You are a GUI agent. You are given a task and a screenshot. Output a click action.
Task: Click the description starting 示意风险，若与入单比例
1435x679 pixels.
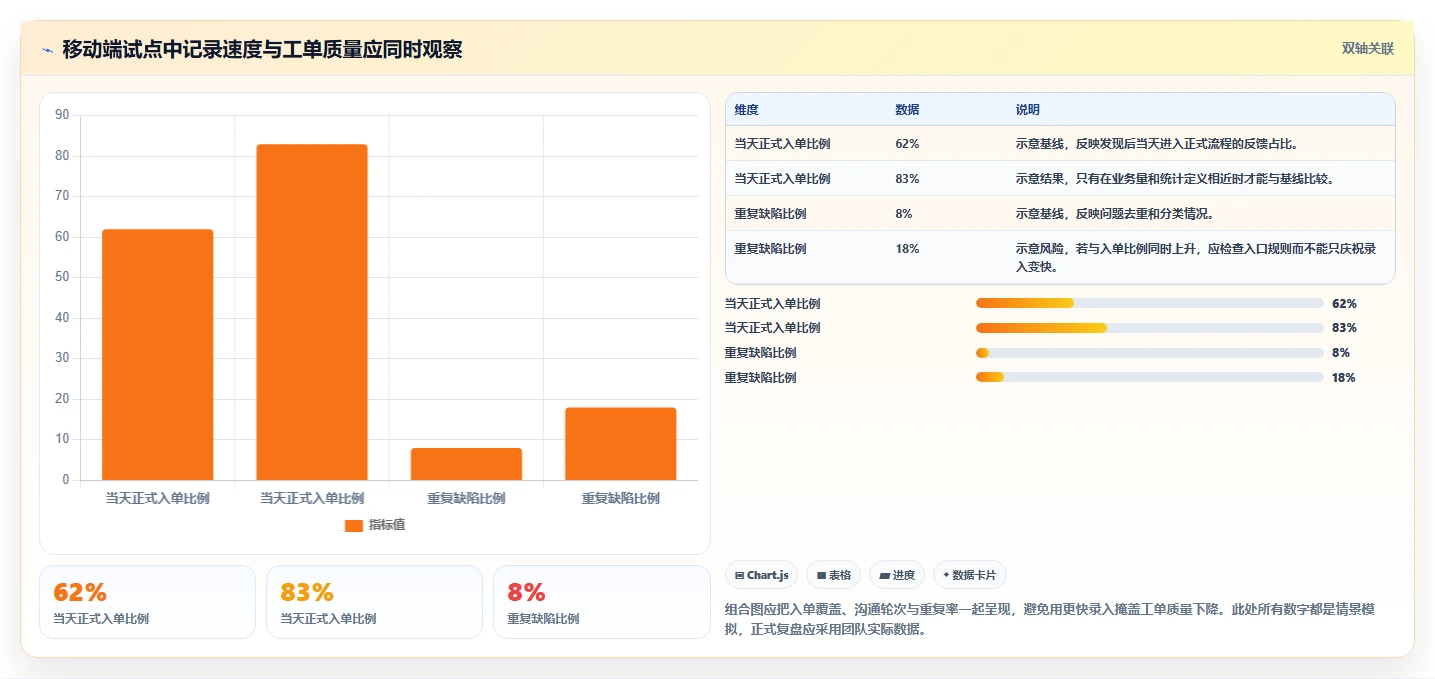1196,258
